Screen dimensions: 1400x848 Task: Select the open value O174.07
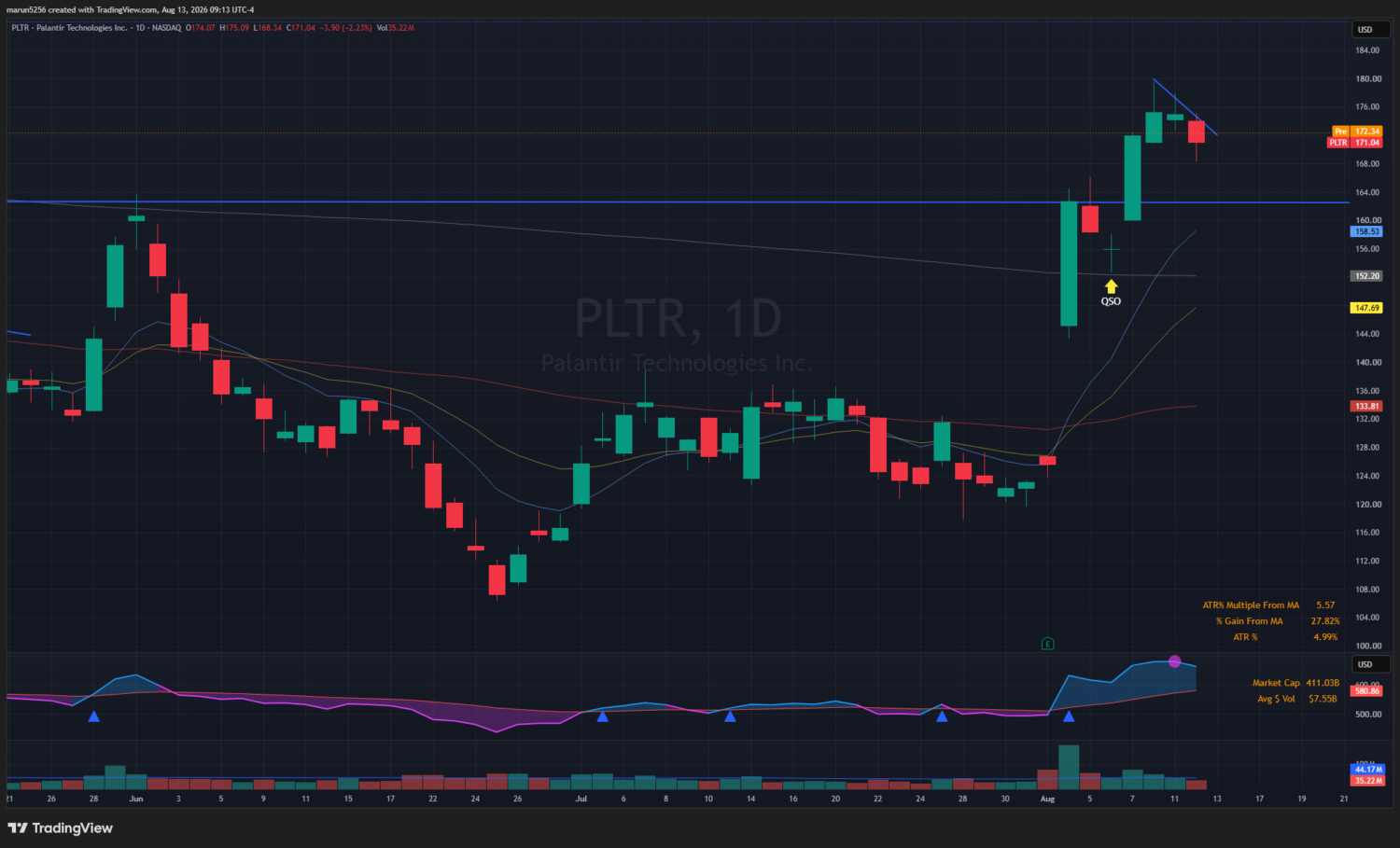pyautogui.click(x=201, y=28)
